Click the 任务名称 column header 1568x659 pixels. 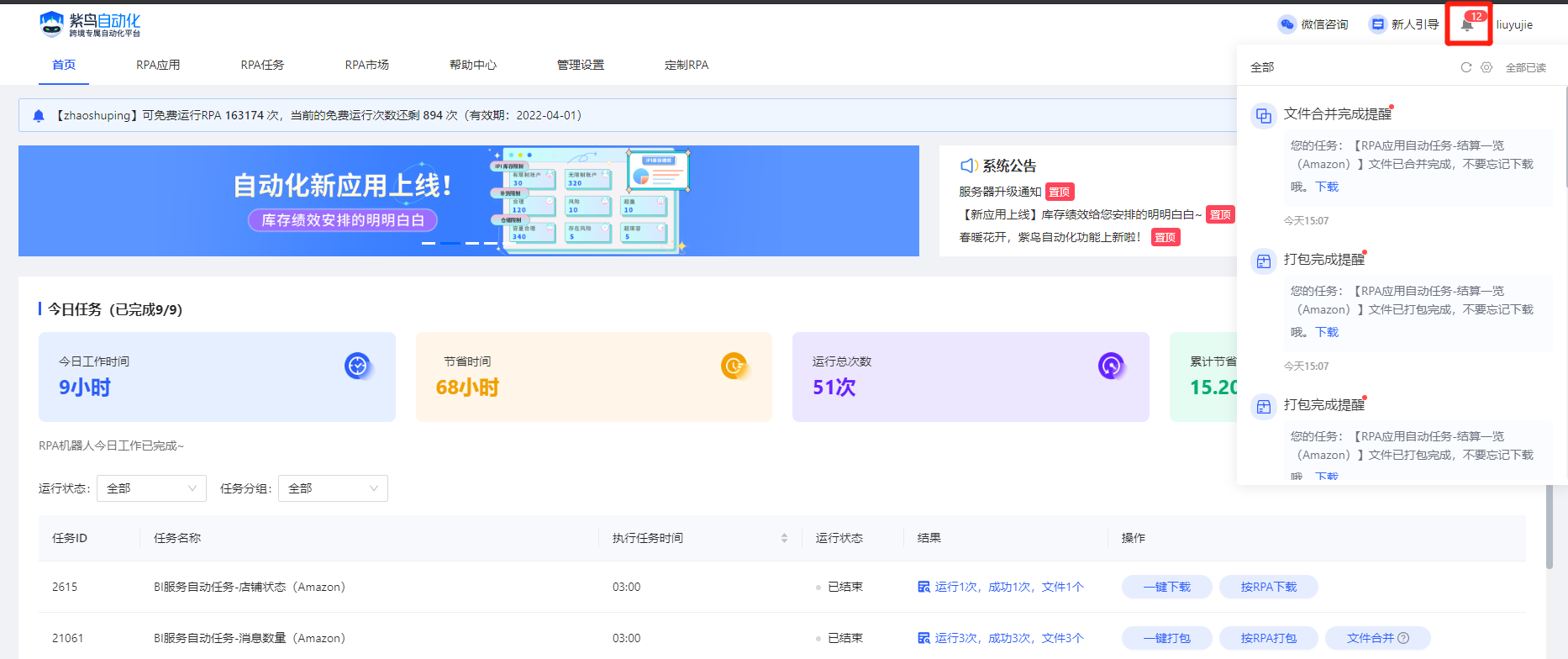(177, 538)
